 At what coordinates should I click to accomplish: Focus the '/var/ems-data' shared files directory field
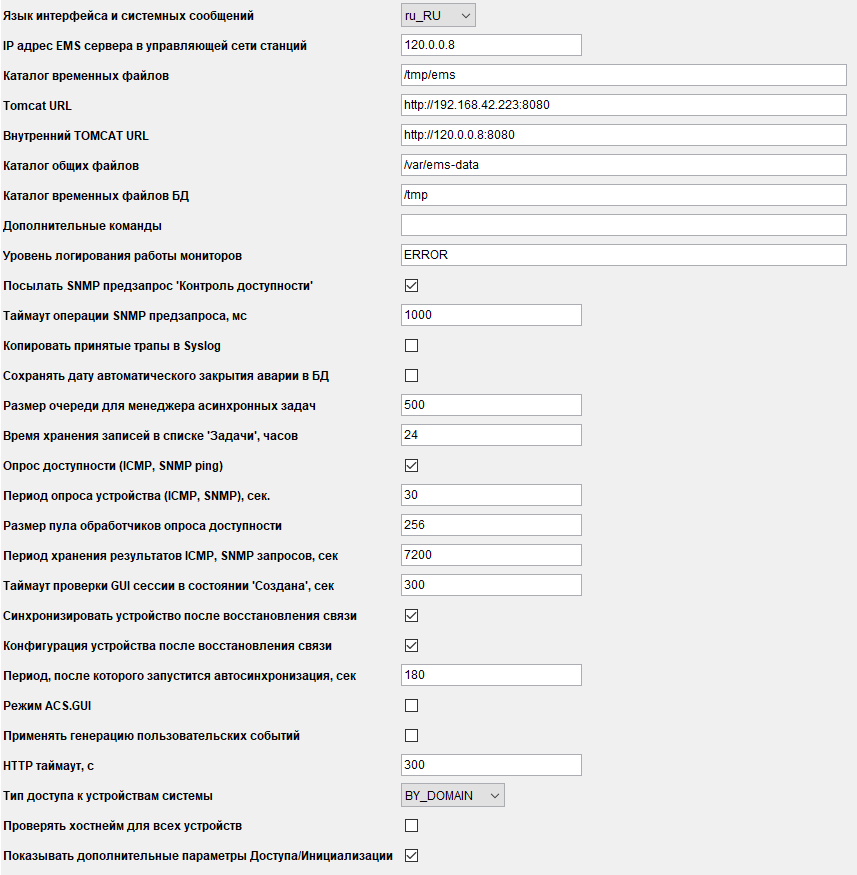pos(623,165)
